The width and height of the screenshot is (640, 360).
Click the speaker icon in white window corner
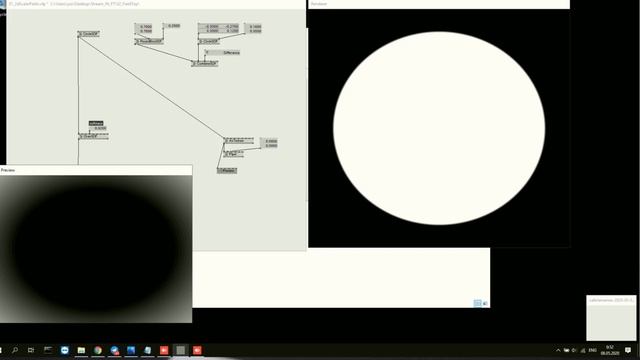coord(485,303)
